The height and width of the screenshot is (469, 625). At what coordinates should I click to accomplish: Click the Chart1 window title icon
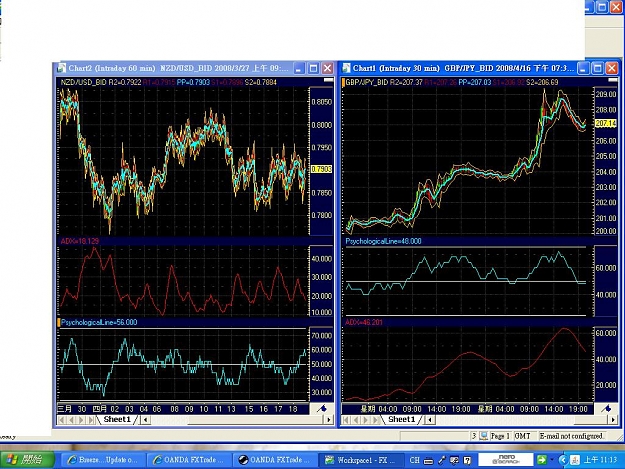point(346,68)
